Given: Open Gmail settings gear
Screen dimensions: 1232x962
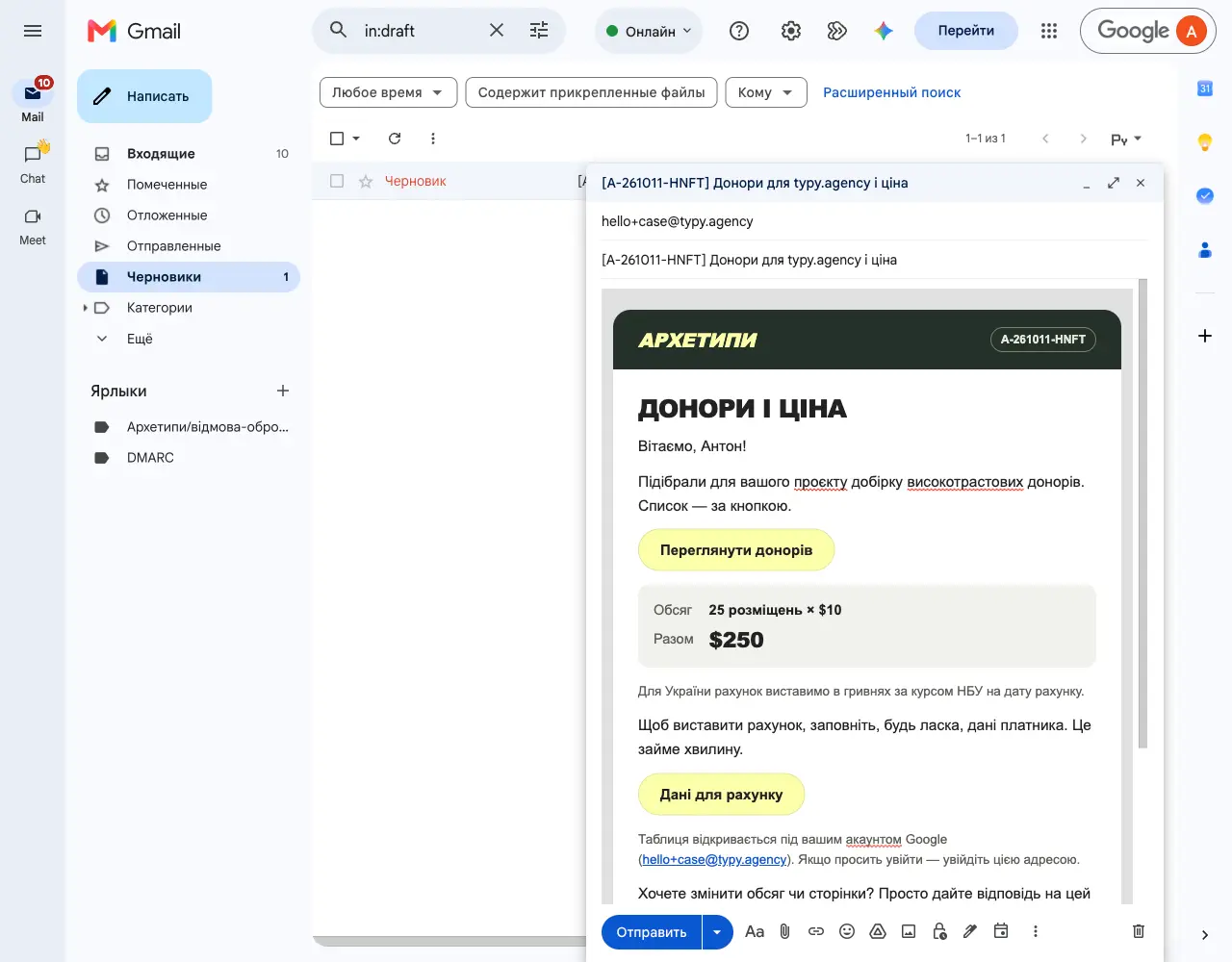Looking at the screenshot, I should point(791,31).
